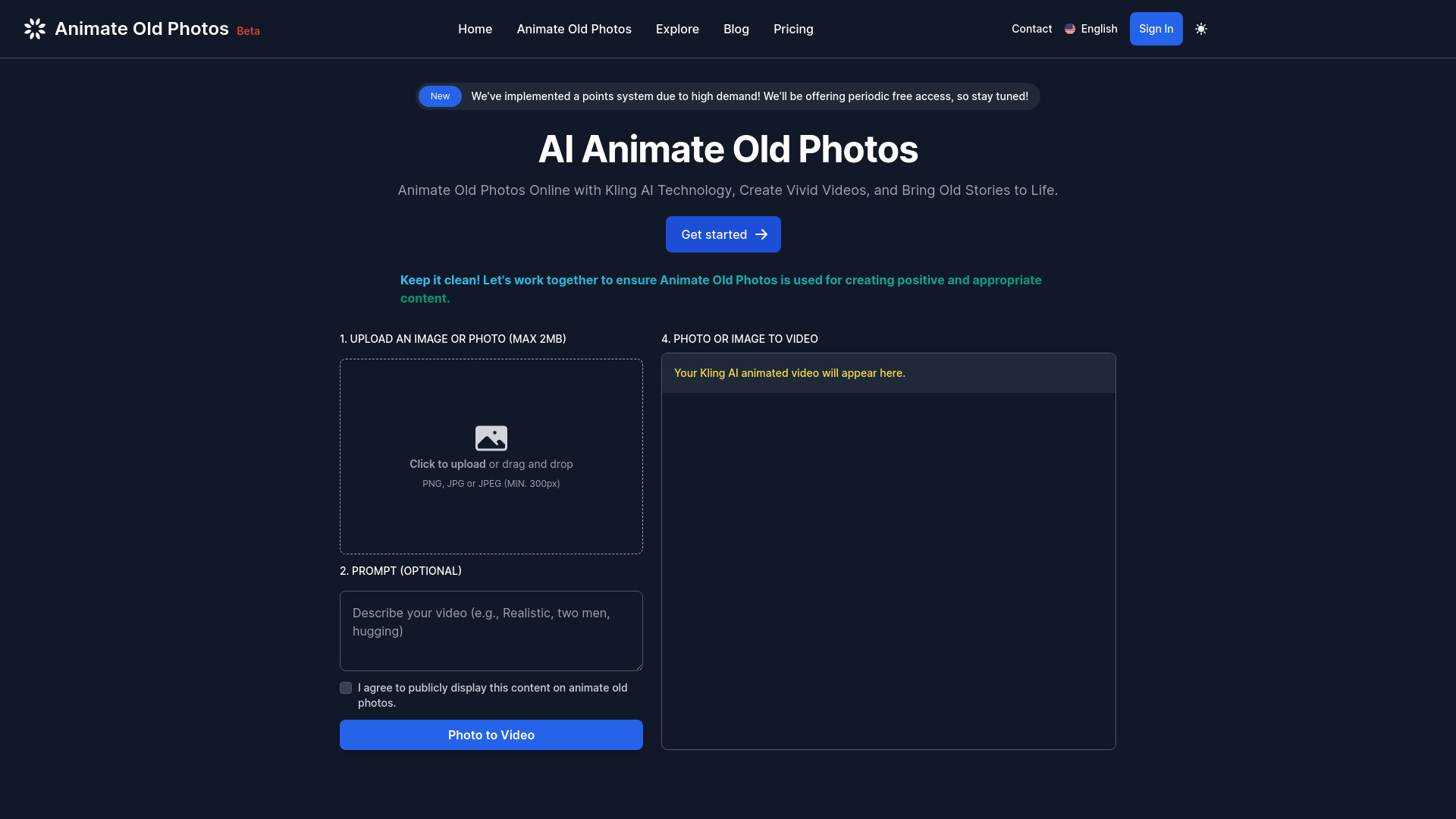The image size is (1456, 819).
Task: Click the Home navigation tab
Action: point(475,28)
